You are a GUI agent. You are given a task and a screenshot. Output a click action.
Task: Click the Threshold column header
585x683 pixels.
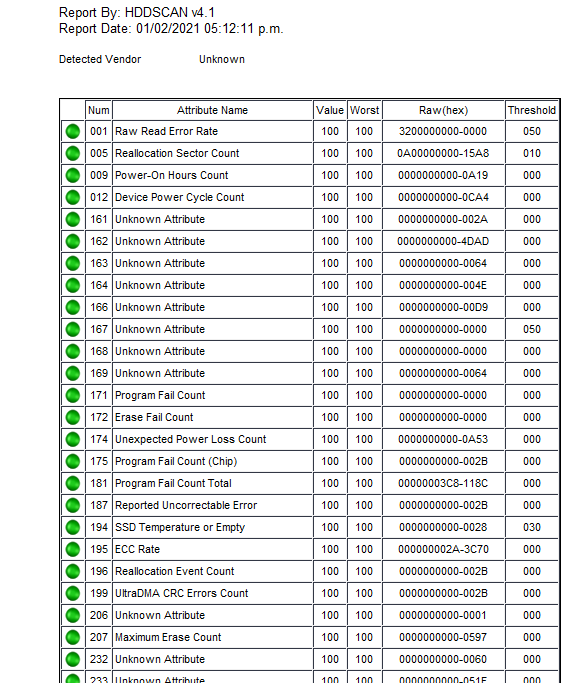pos(532,110)
